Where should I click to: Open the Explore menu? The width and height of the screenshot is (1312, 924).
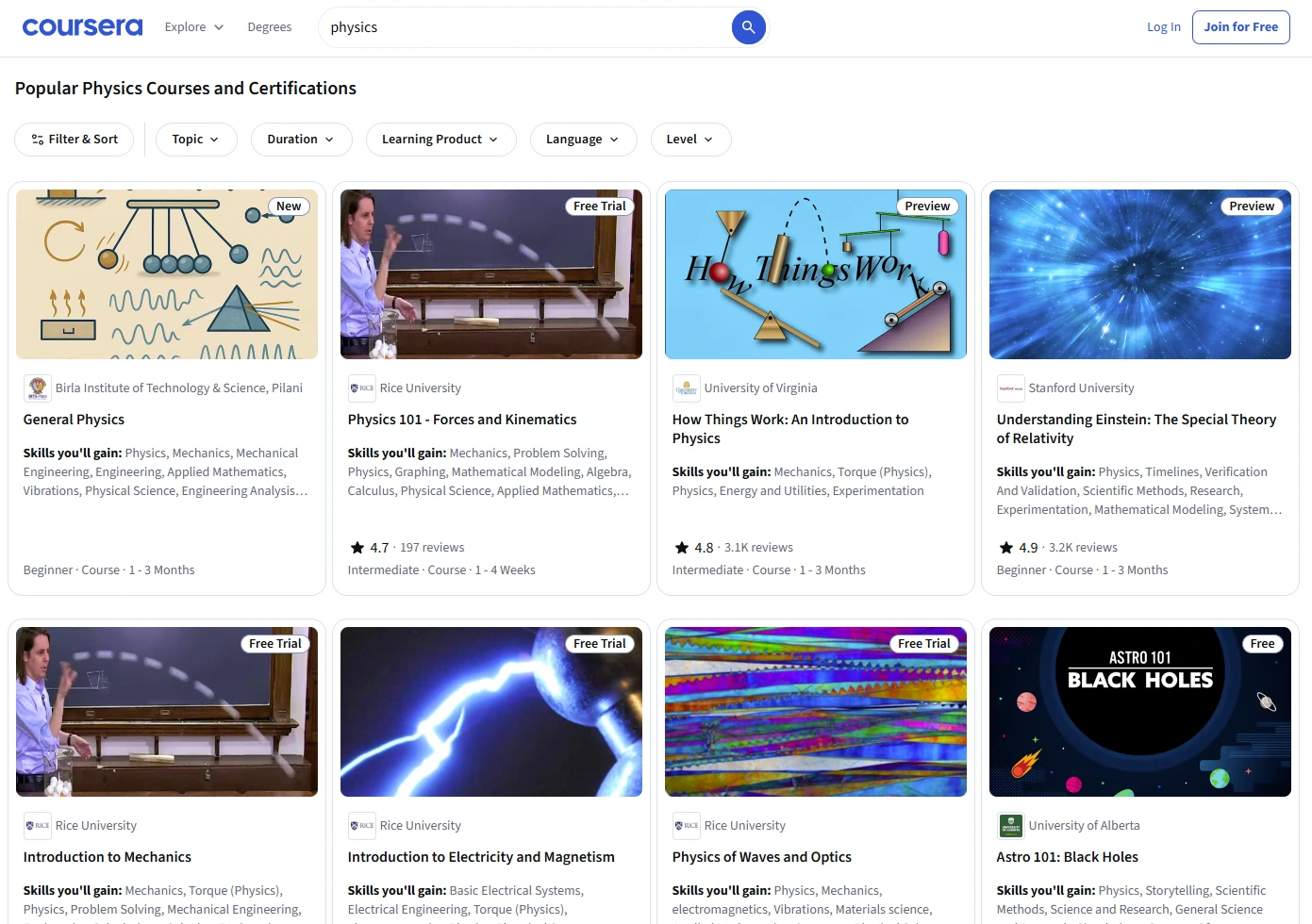[x=192, y=26]
